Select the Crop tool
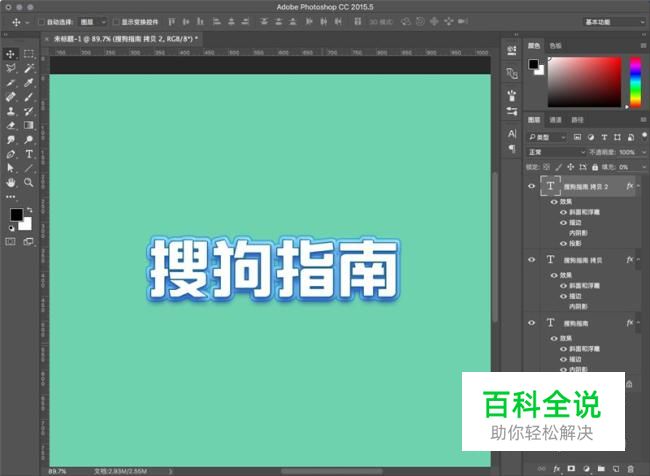Viewport: 650px width, 476px height. tap(10, 83)
